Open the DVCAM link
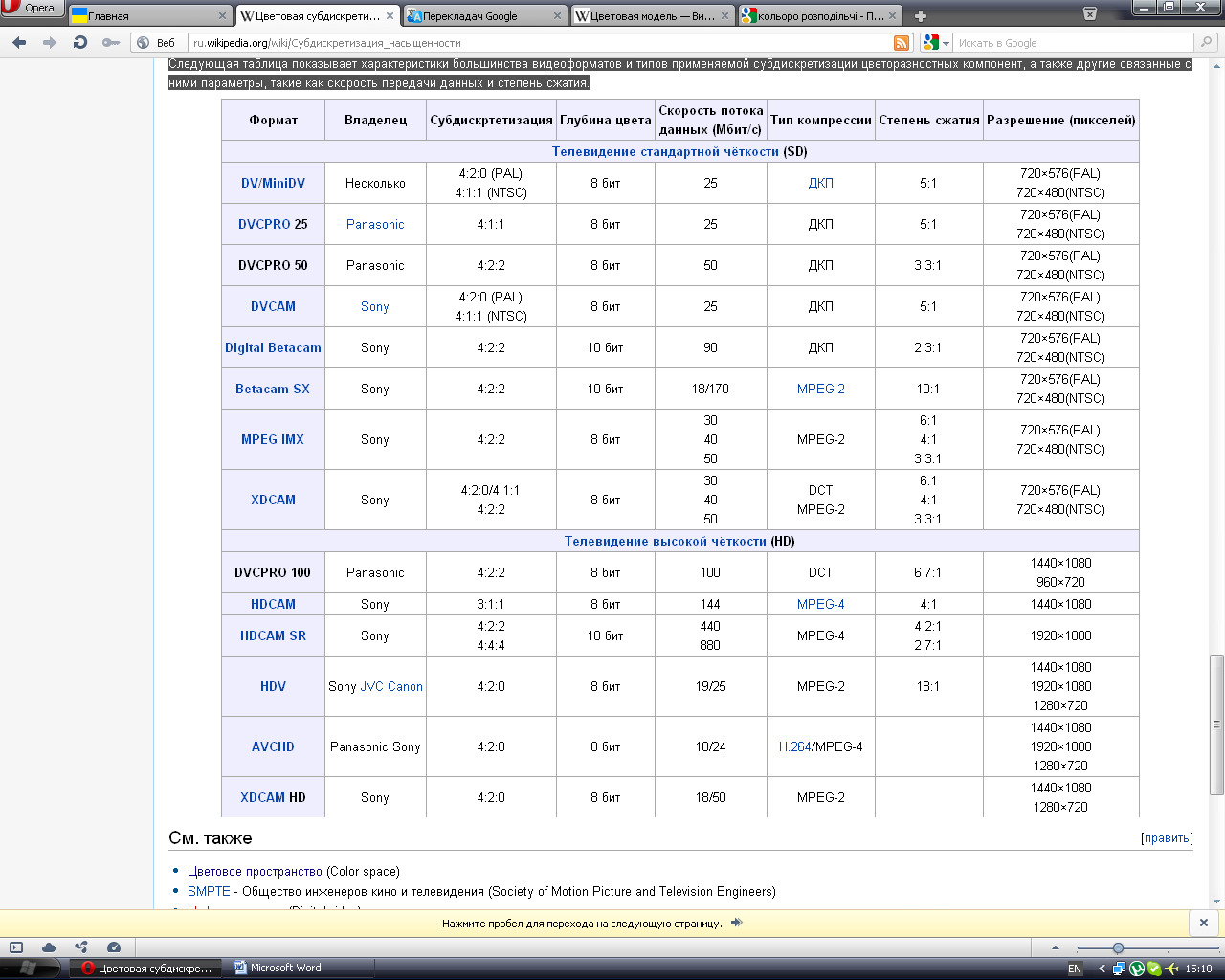The height and width of the screenshot is (980, 1225). pos(273,306)
